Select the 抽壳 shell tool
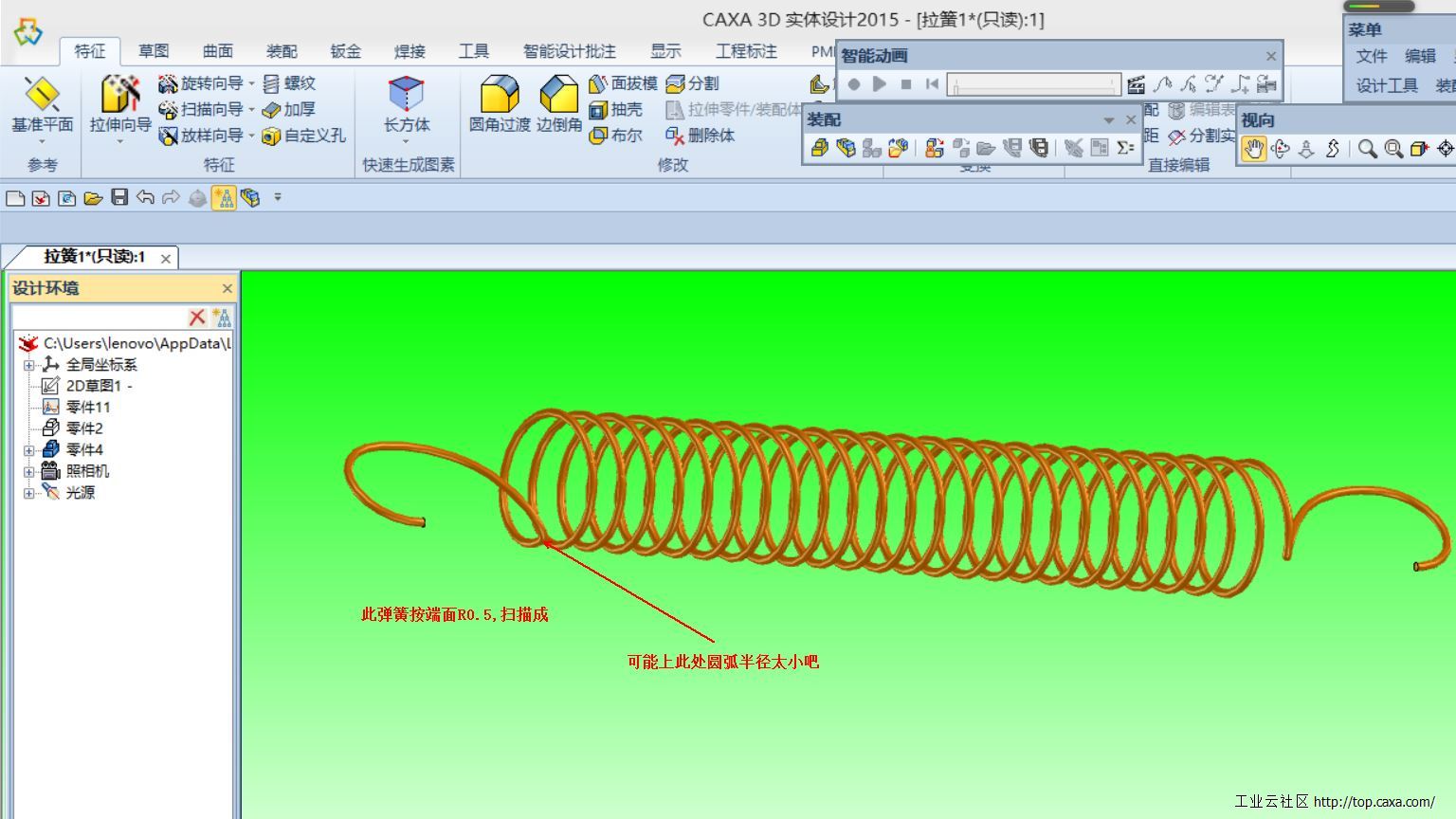This screenshot has height=819, width=1456. [615, 110]
